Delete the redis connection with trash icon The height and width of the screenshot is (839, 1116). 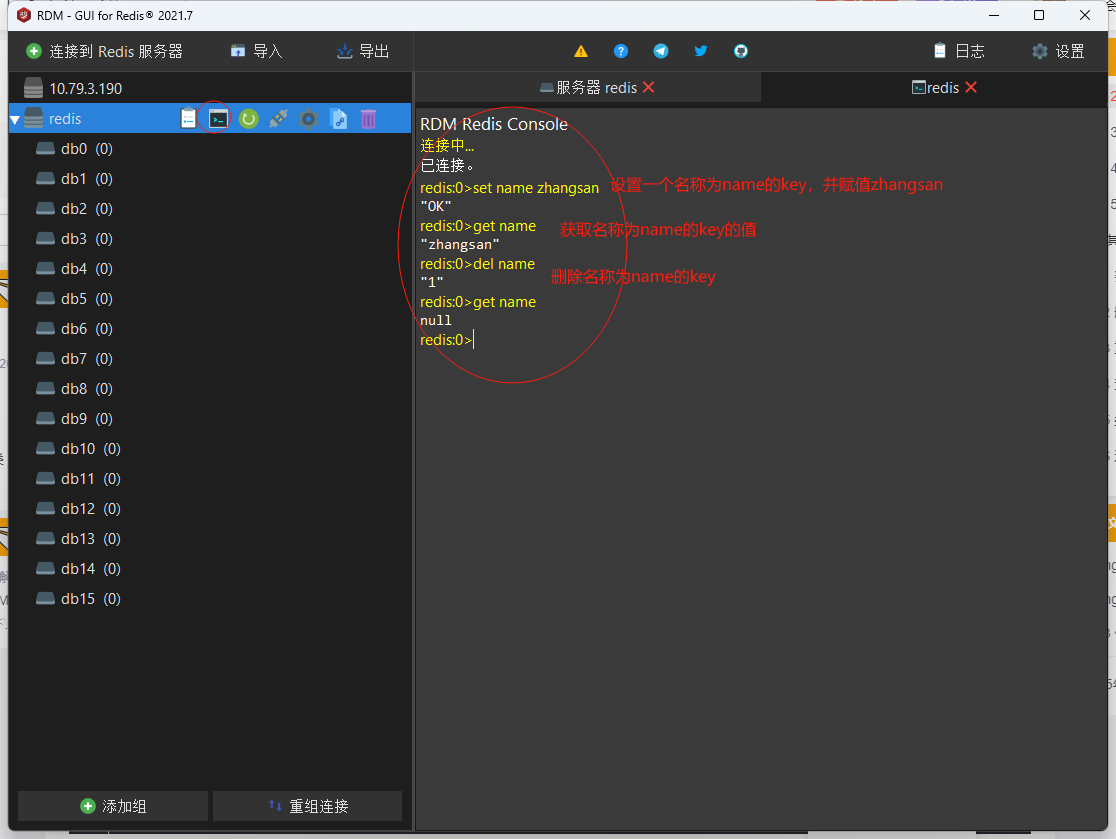(368, 119)
